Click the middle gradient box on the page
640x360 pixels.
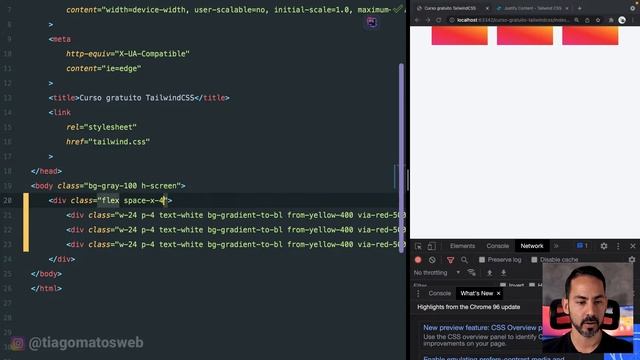(x=525, y=36)
